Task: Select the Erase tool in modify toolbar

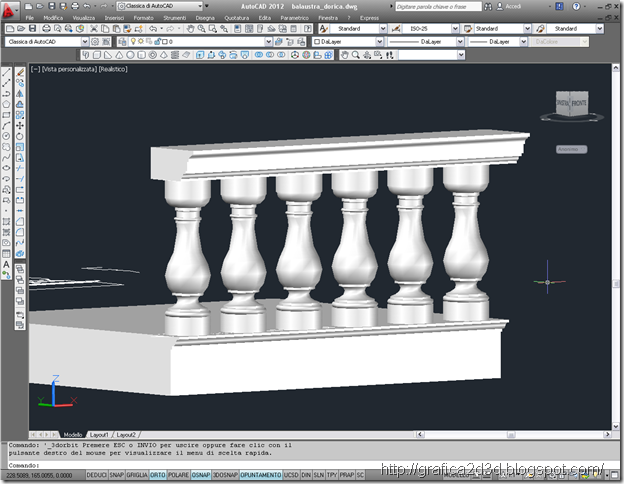Action: point(20,72)
